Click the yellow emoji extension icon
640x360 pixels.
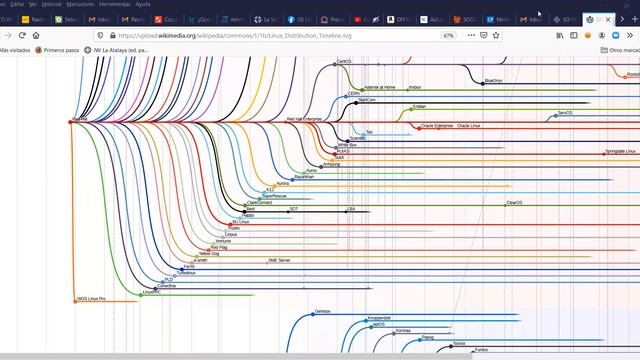click(x=588, y=36)
